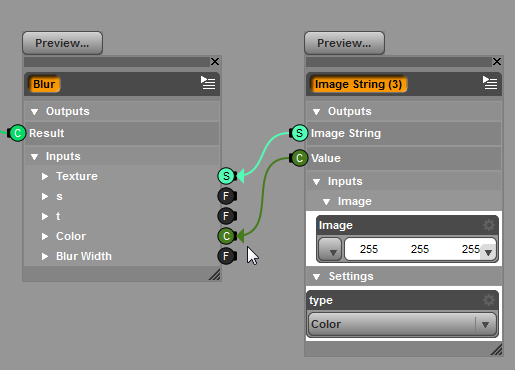Expand the Blur Width parameter arrow
Viewport: 515px width, 370px height.
(45, 256)
